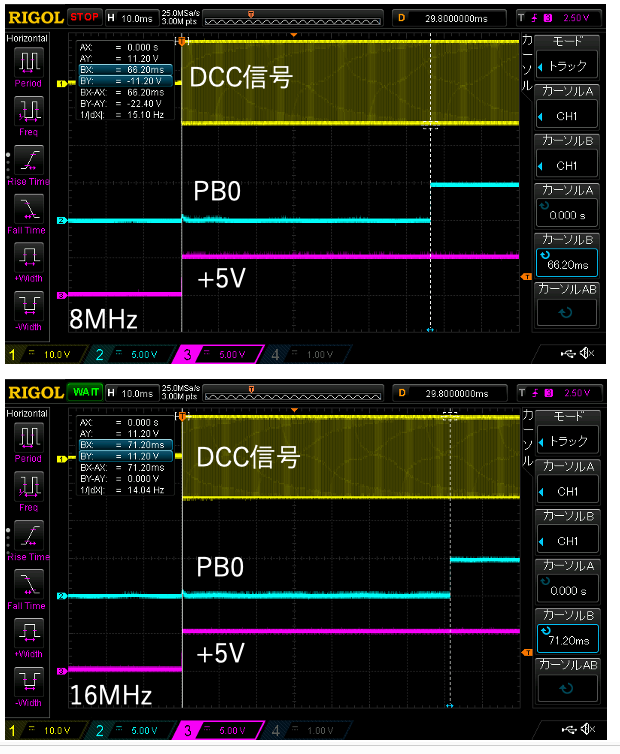The width and height of the screenshot is (620, 754).
Task: Open カーソルB CH1 source selector in the 8MHz capture
Action: click(x=567, y=165)
